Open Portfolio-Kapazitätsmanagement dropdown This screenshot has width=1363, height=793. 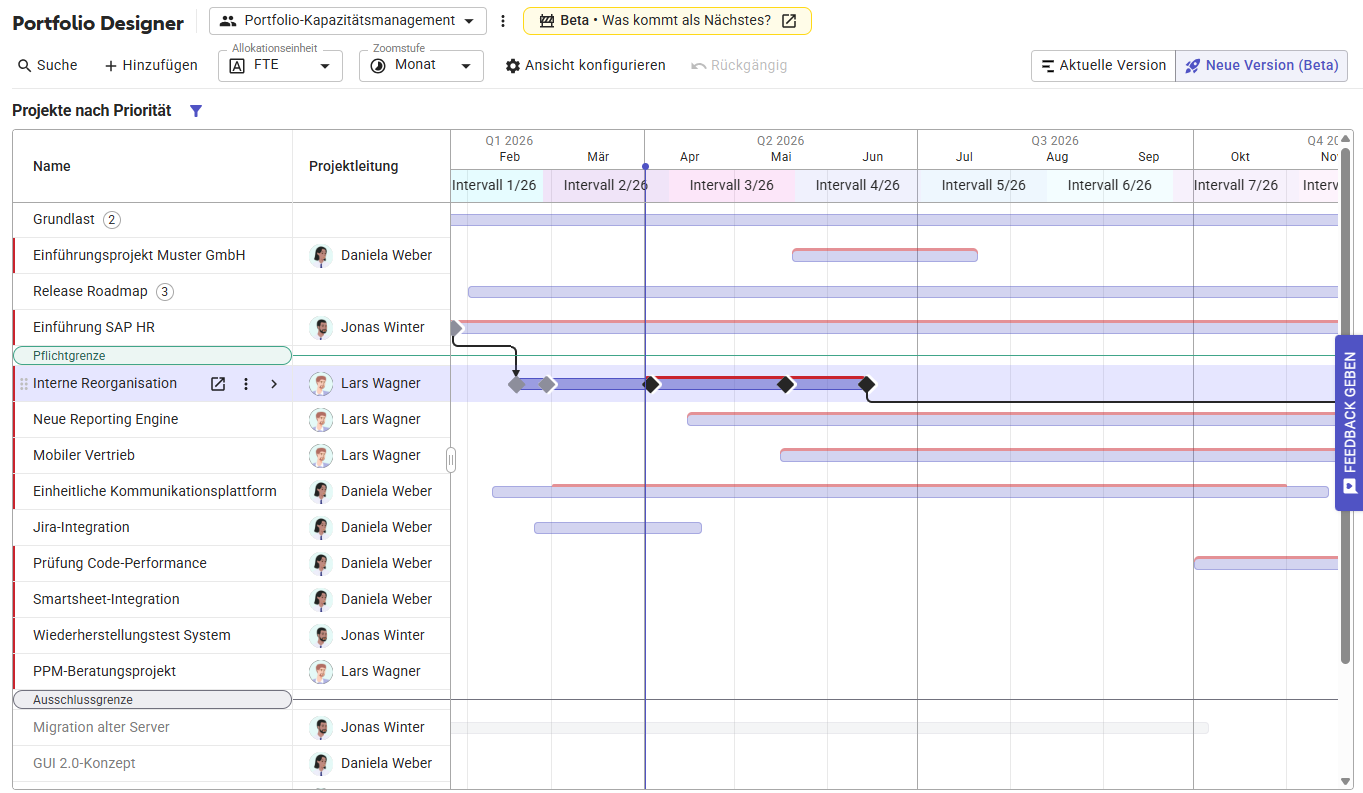(348, 21)
